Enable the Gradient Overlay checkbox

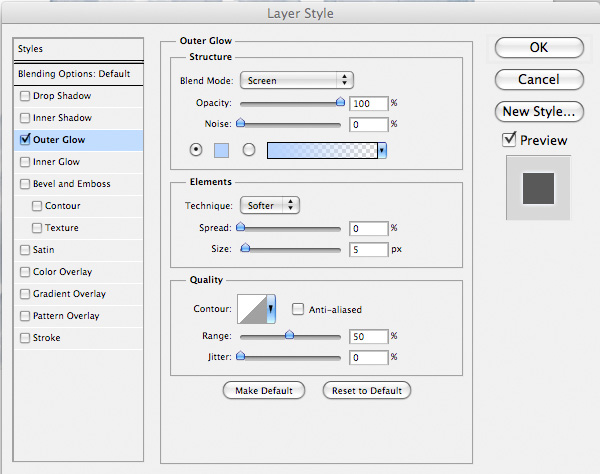click(x=25, y=294)
